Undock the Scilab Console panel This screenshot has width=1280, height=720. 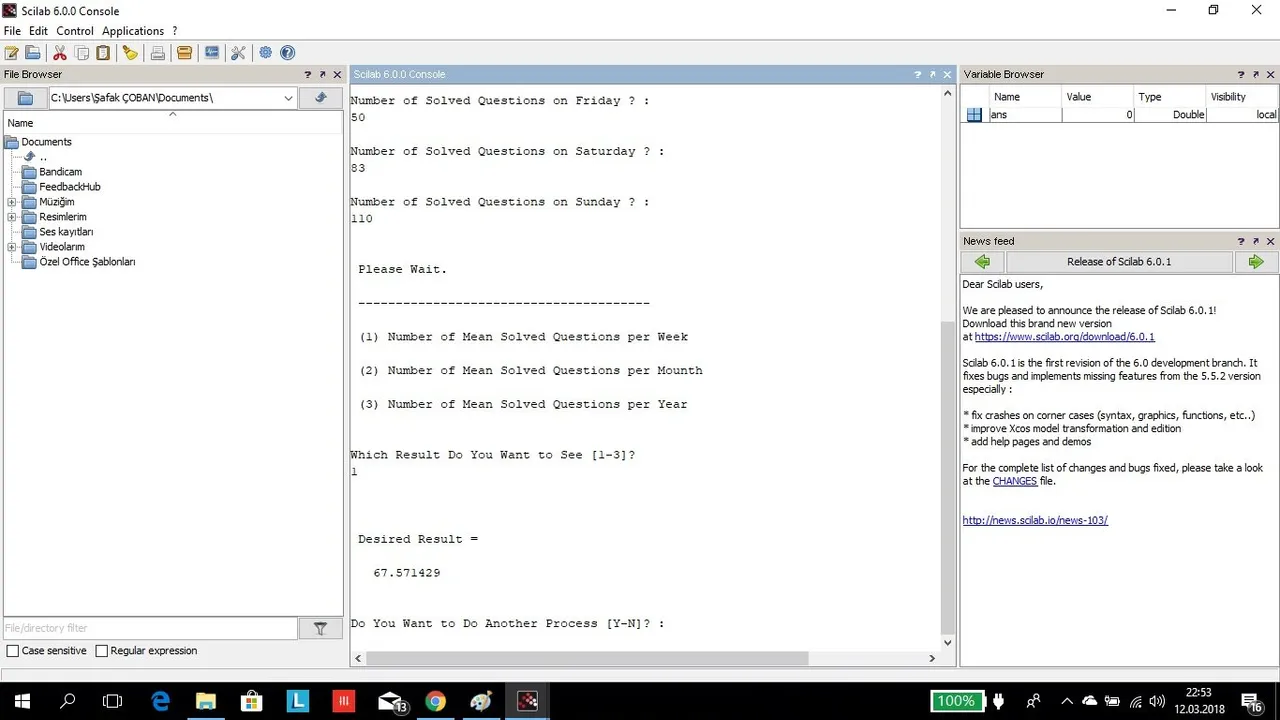[x=933, y=74]
